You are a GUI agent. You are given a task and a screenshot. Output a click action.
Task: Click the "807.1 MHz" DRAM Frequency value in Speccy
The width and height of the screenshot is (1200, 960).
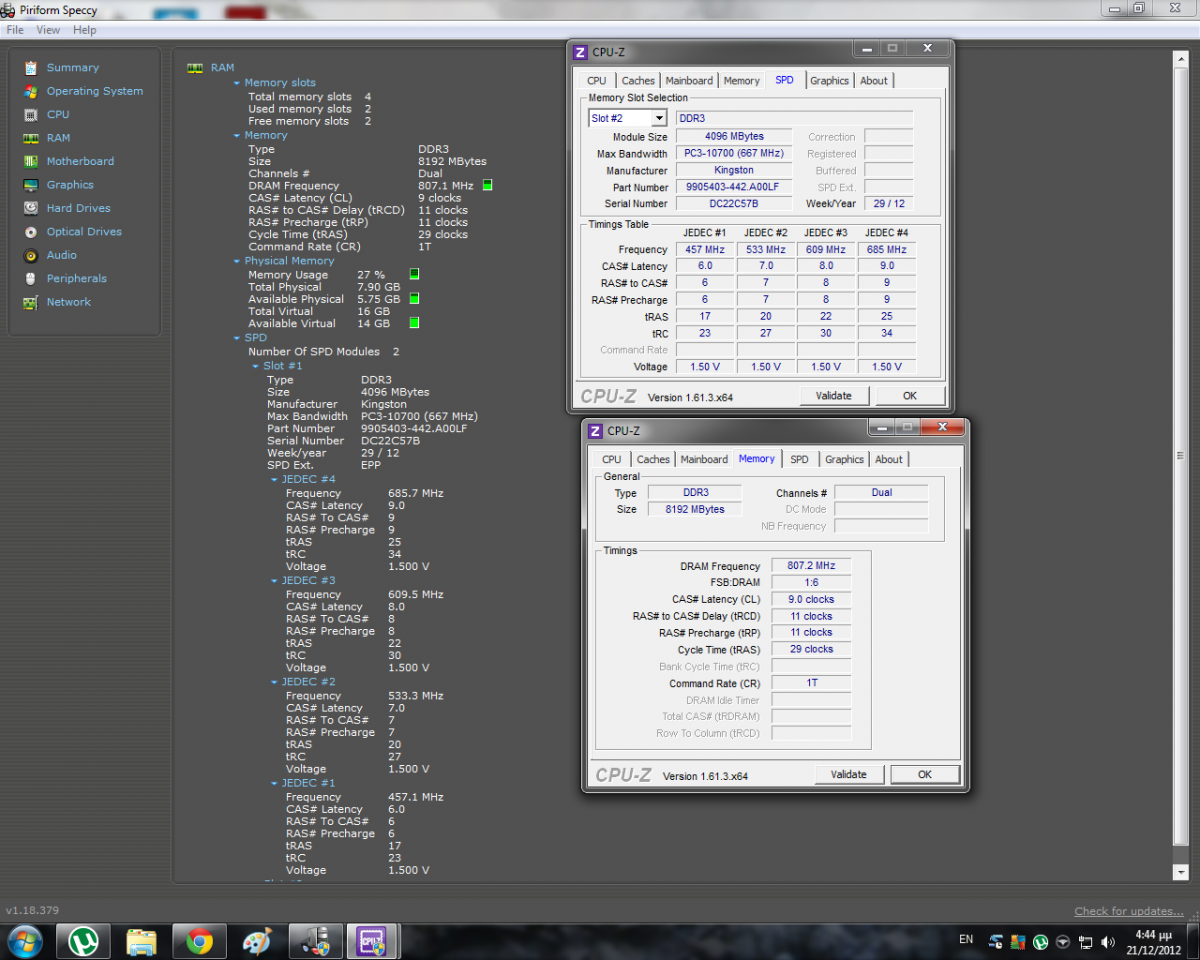click(446, 186)
